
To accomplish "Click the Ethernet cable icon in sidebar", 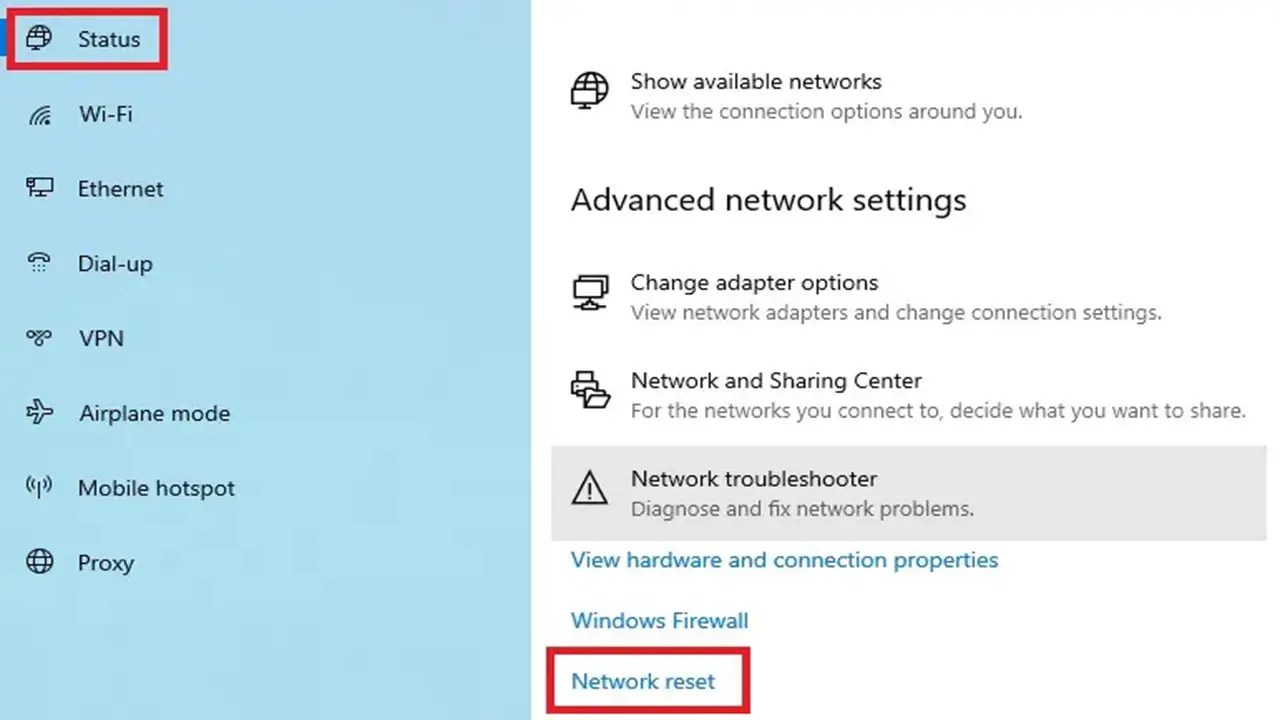I will click(38, 188).
